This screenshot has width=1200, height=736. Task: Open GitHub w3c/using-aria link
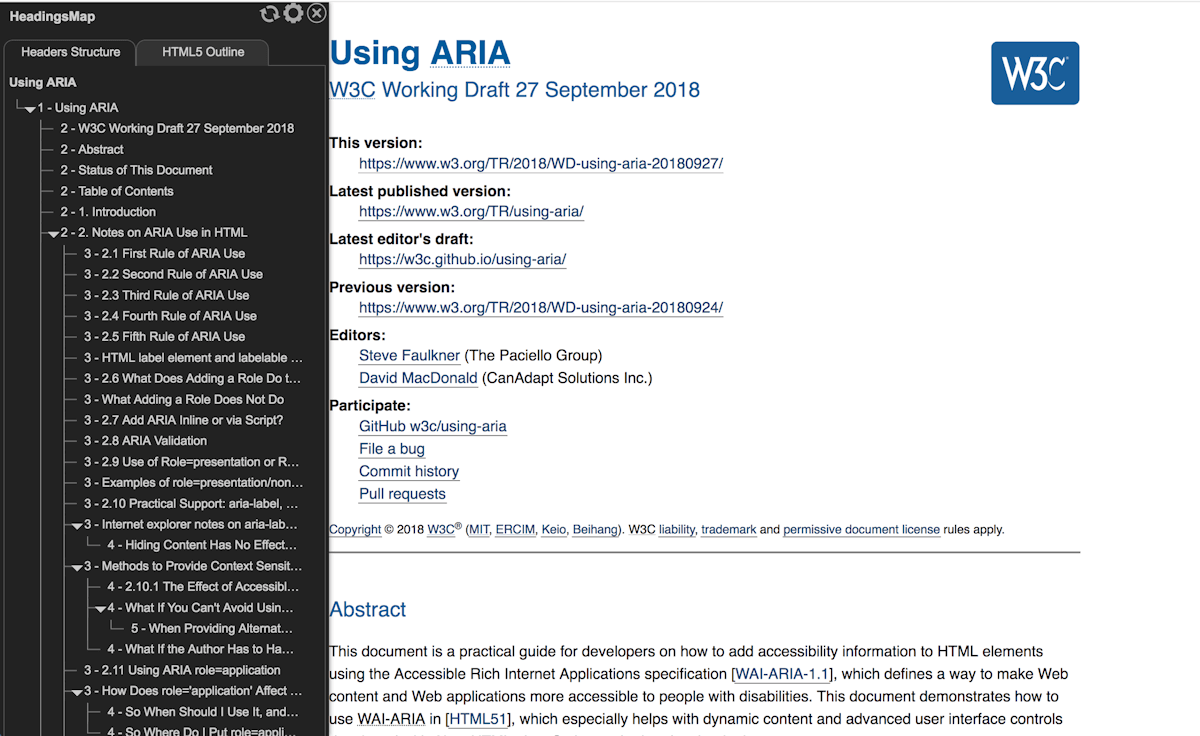pyautogui.click(x=433, y=427)
